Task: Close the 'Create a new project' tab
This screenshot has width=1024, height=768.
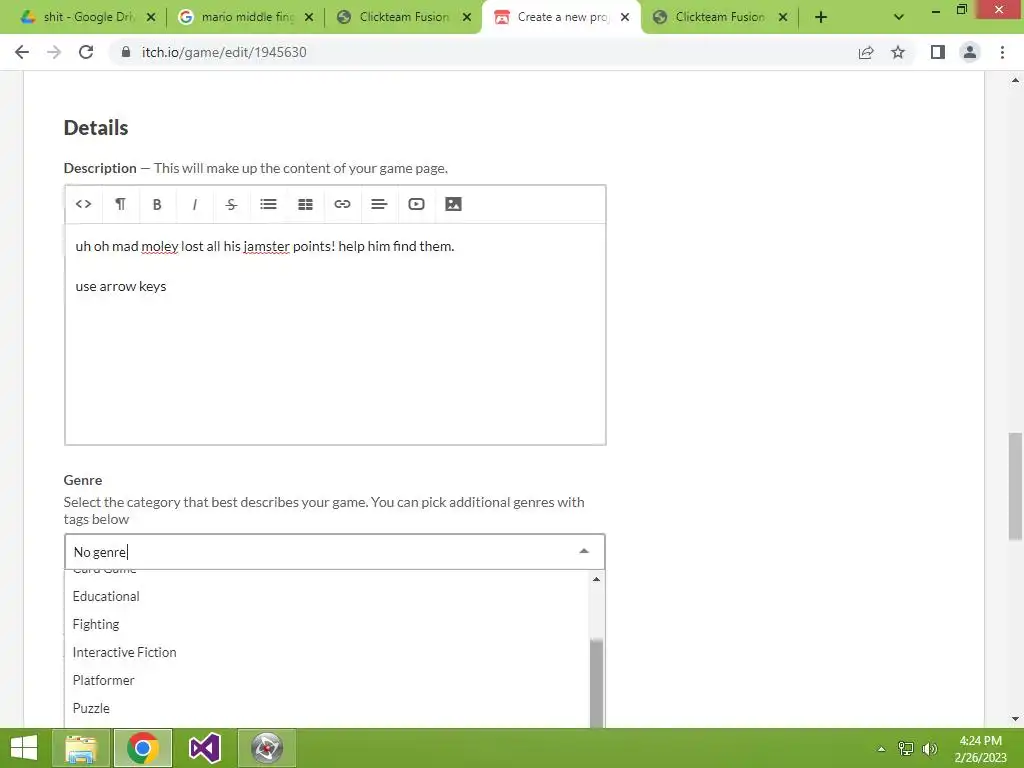Action: 625,18
